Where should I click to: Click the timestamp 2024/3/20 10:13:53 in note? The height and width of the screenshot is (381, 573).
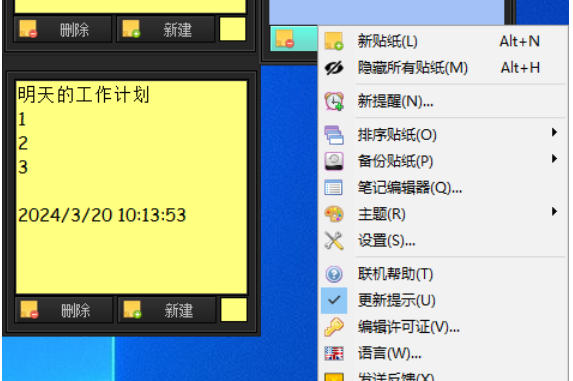[102, 215]
